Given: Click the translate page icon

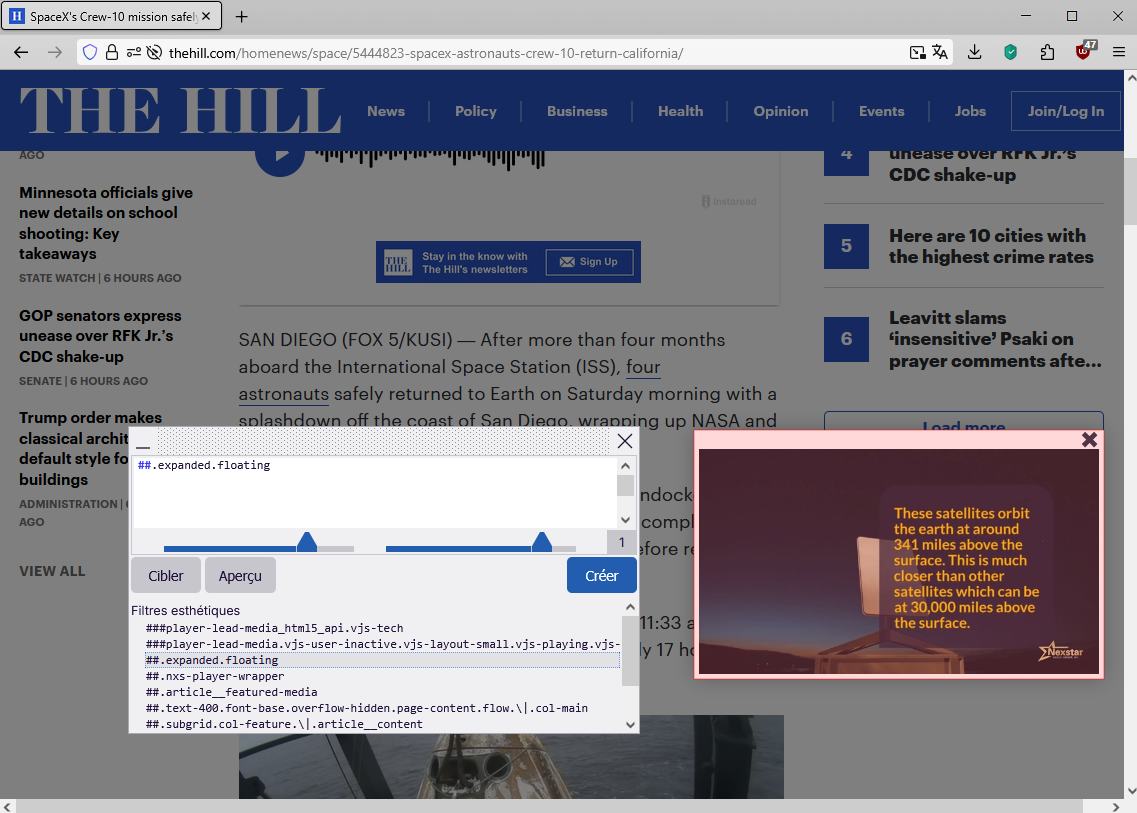Looking at the screenshot, I should [x=940, y=52].
